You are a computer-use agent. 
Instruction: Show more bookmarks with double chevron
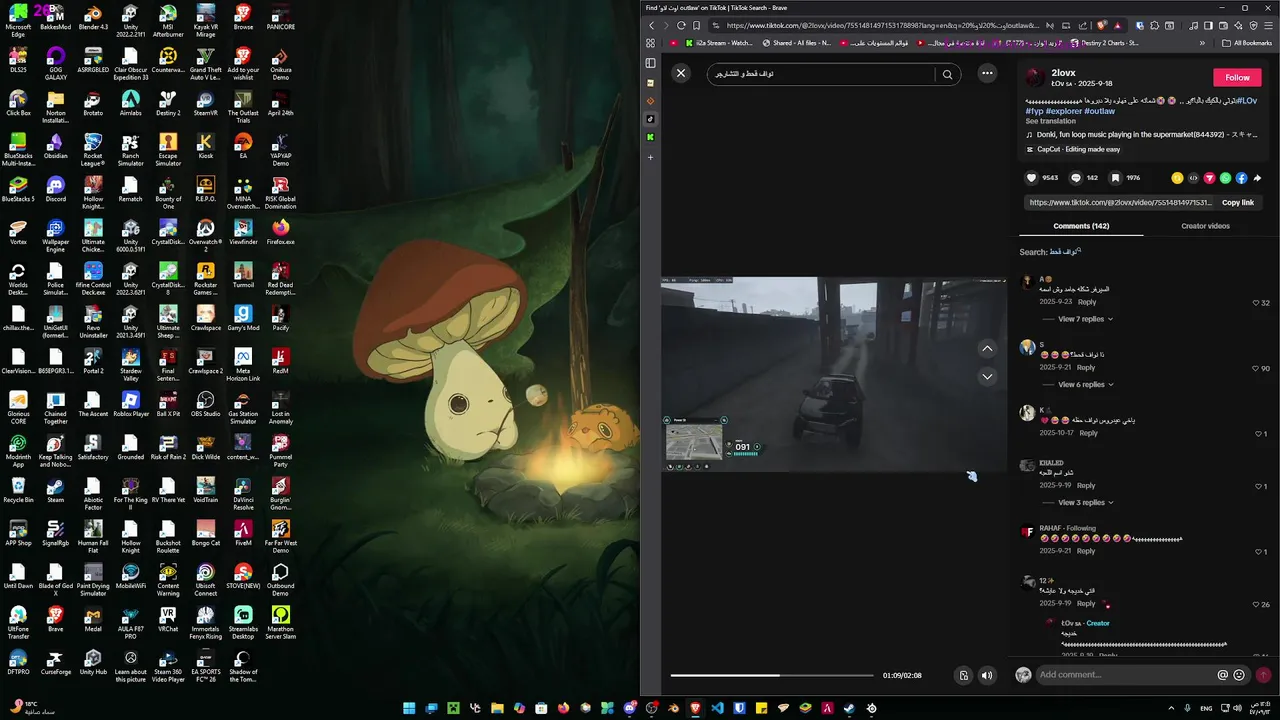point(1202,43)
